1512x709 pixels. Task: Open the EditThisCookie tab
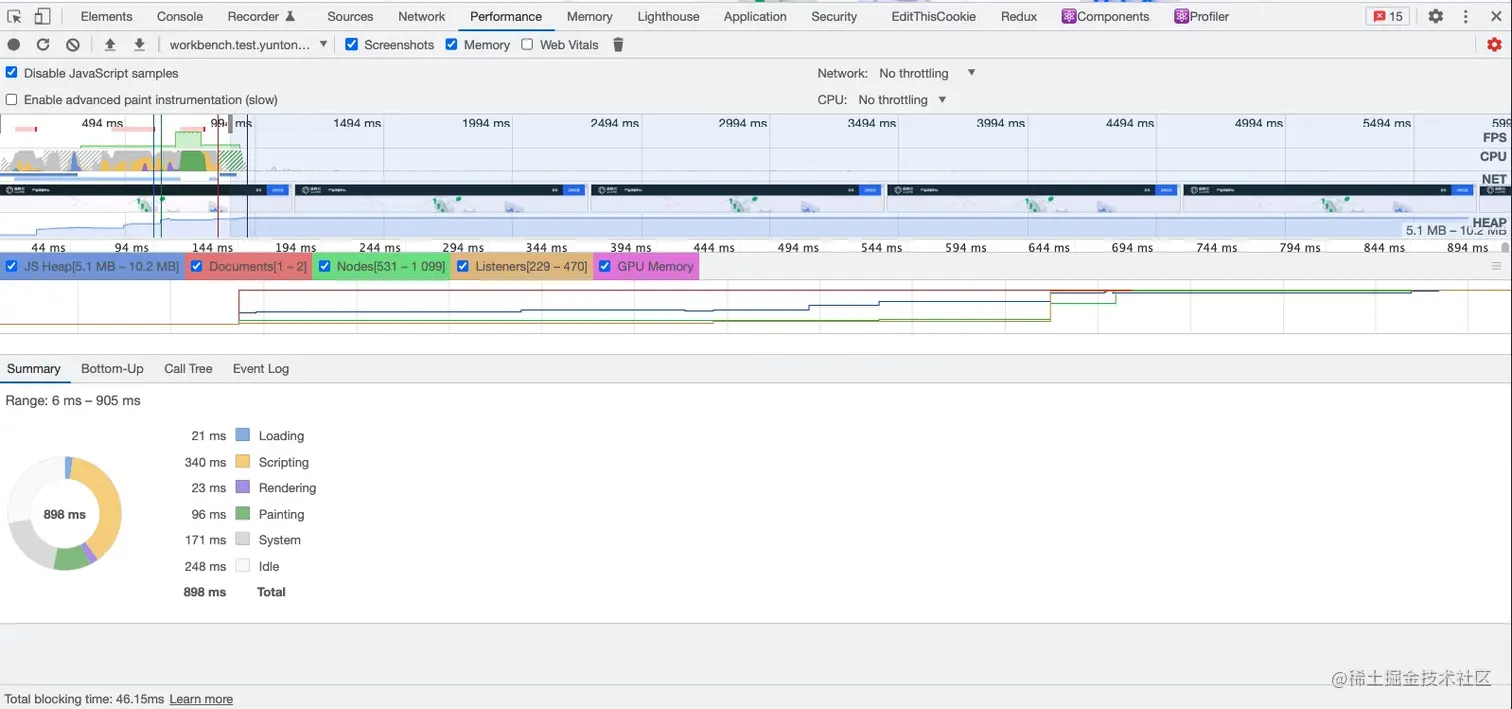(x=933, y=16)
